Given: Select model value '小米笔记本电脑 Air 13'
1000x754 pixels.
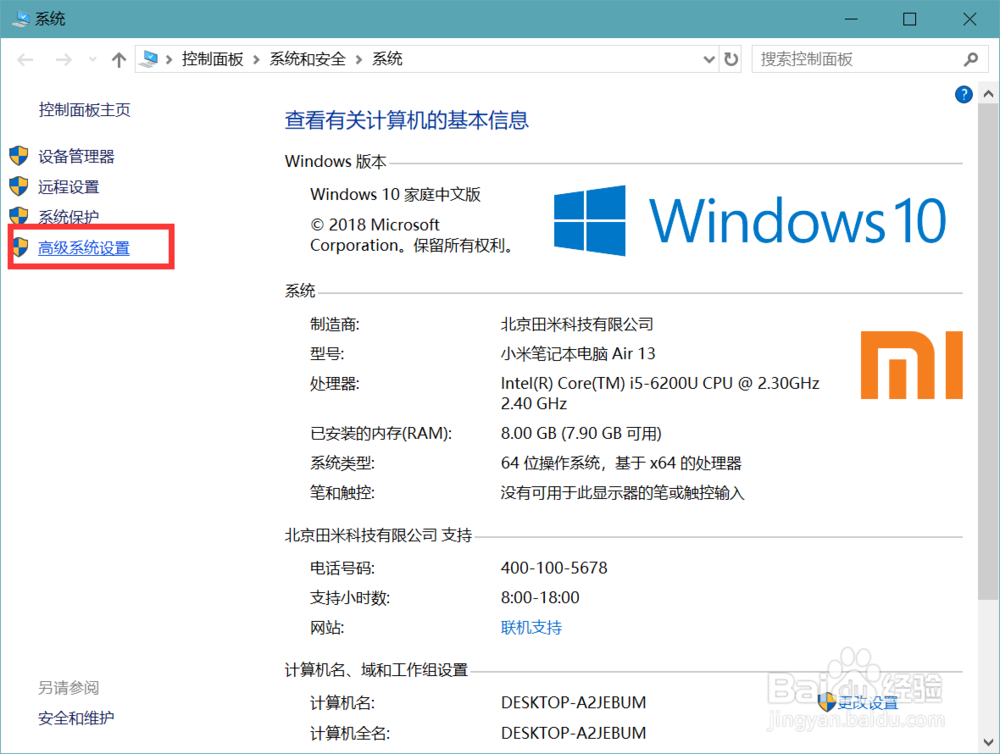Looking at the screenshot, I should point(578,353).
